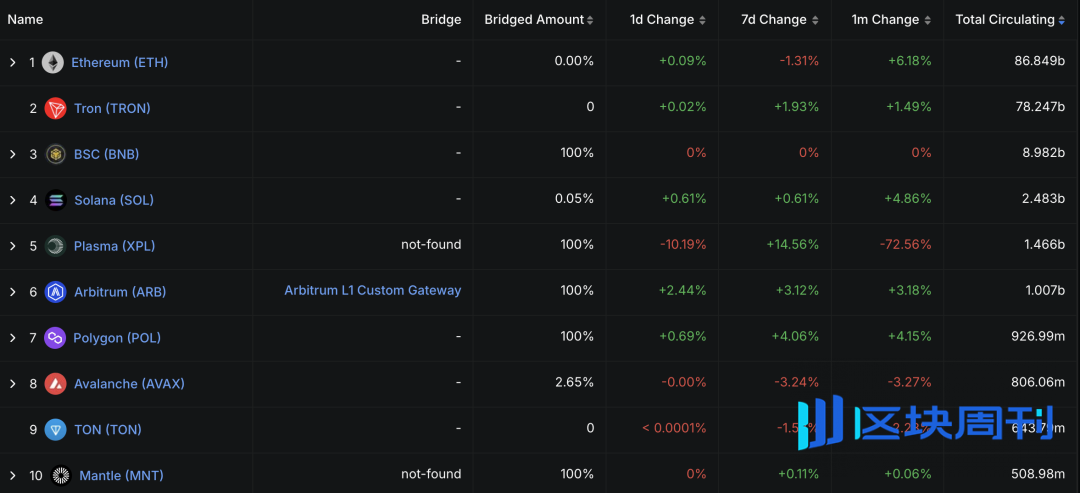Click the TON chain logo icon
Image resolution: width=1080 pixels, height=493 pixels.
click(x=56, y=430)
